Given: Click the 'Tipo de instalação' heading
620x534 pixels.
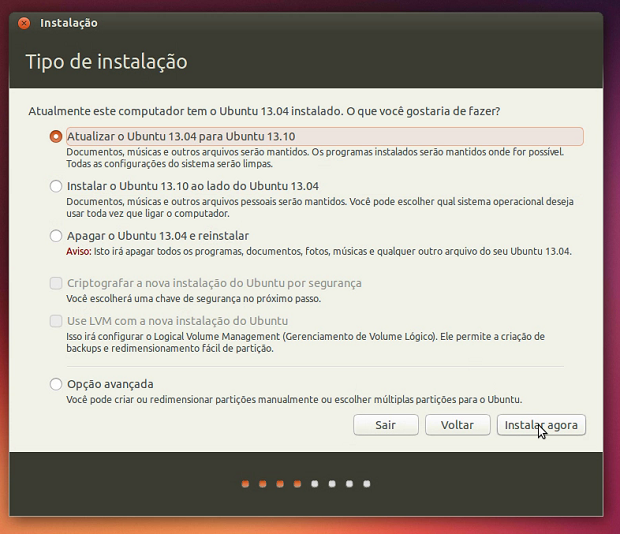Looking at the screenshot, I should [x=106, y=62].
